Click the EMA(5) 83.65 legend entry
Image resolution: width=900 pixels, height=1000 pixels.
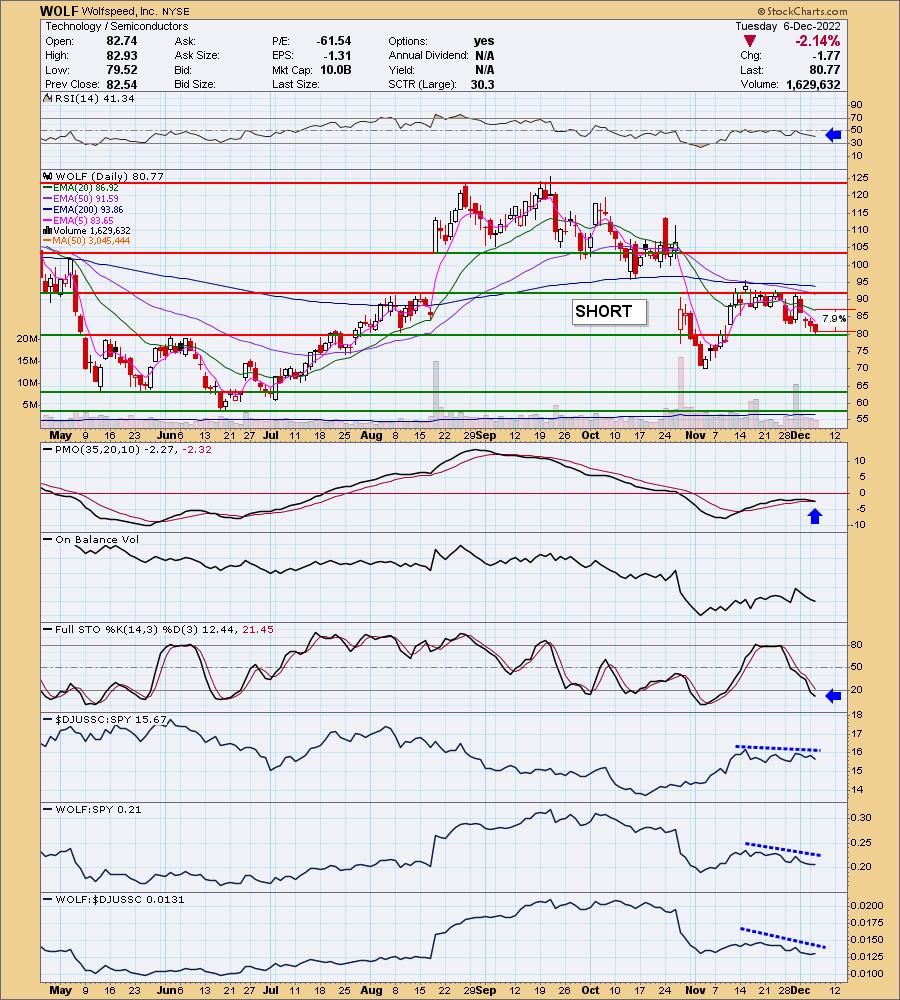point(78,220)
